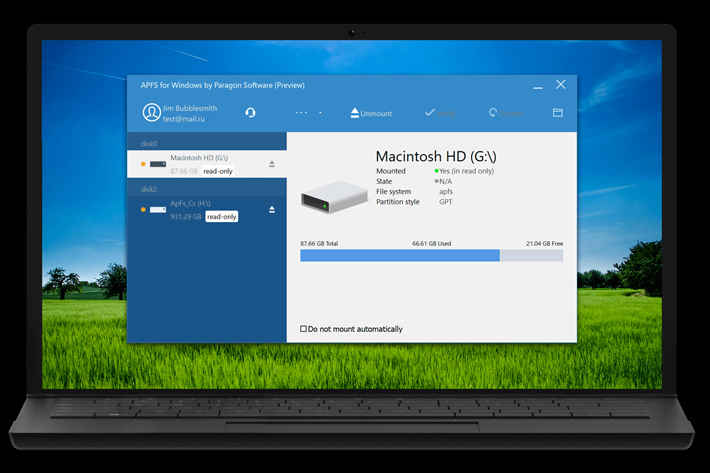Click the read-only badge on Macintosh HD
Image resolution: width=710 pixels, height=473 pixels.
point(219,172)
